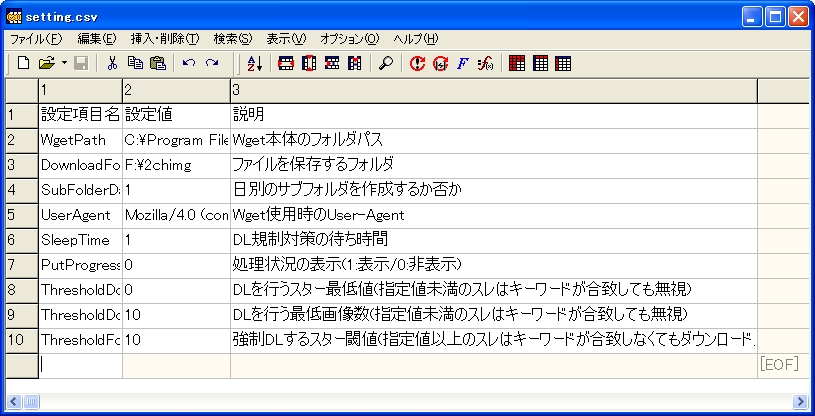Click the cell DL規制対策の待ち時間
The width and height of the screenshot is (815, 416).
point(494,240)
